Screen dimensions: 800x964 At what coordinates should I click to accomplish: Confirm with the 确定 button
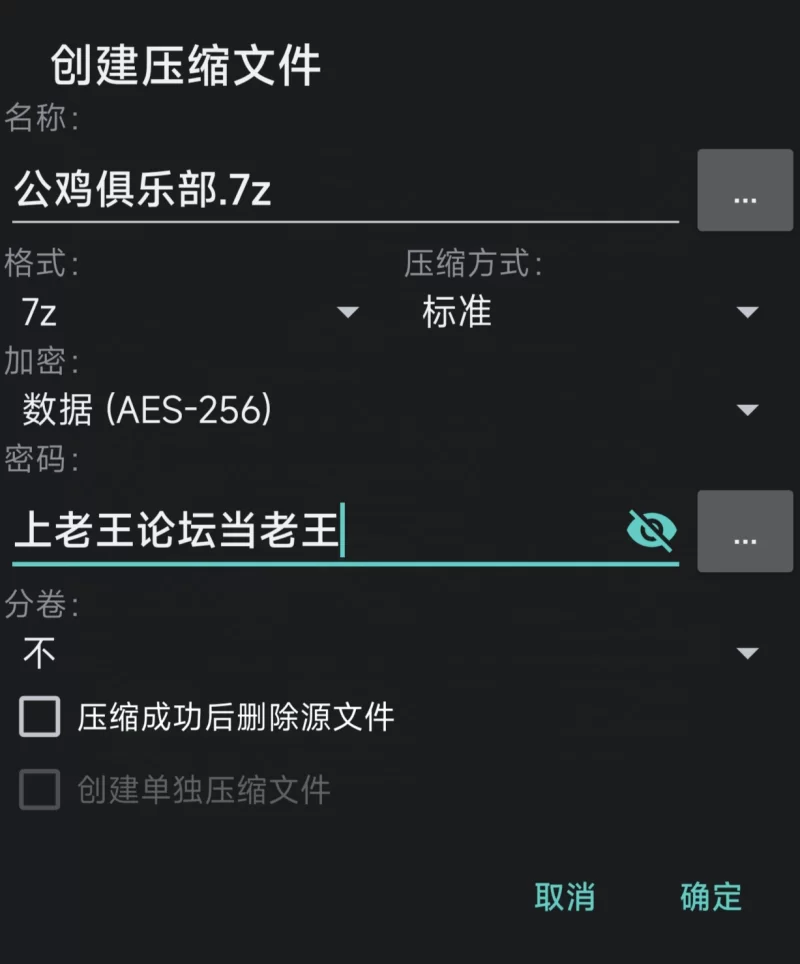[711, 897]
